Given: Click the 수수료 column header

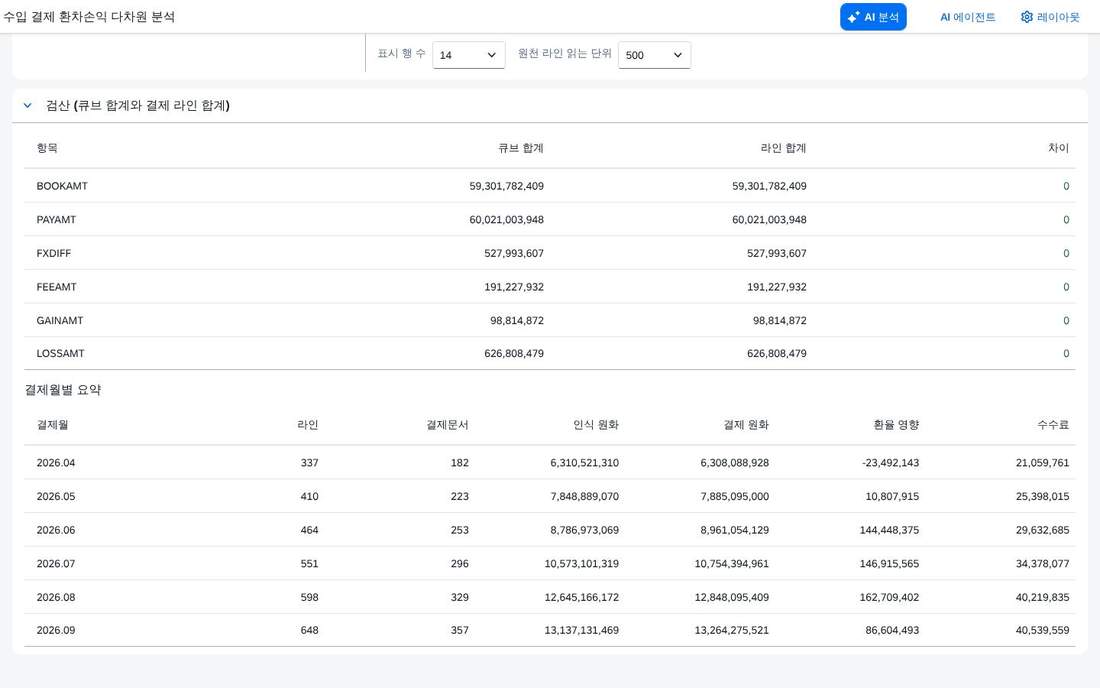Looking at the screenshot, I should click(x=1053, y=424).
